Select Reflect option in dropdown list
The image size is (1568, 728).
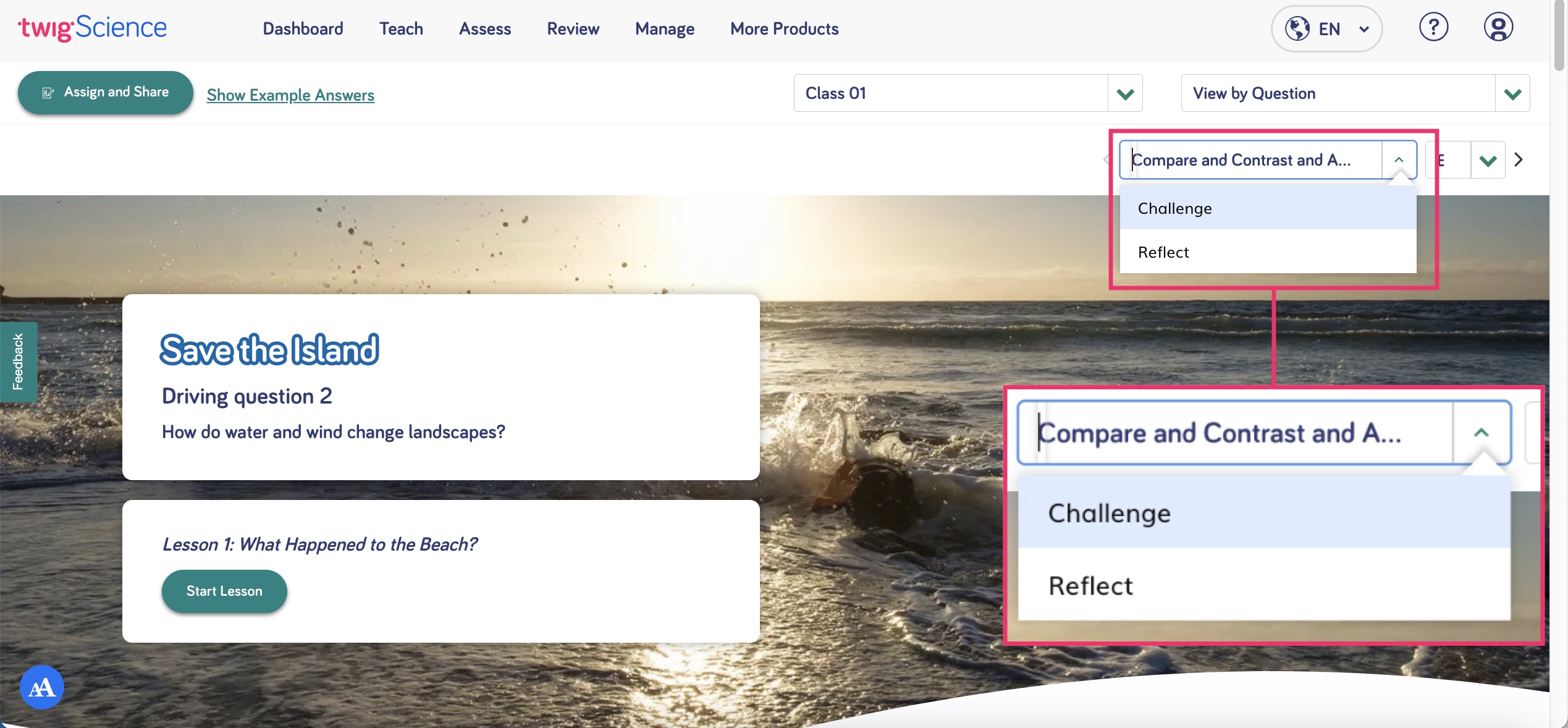[1268, 252]
